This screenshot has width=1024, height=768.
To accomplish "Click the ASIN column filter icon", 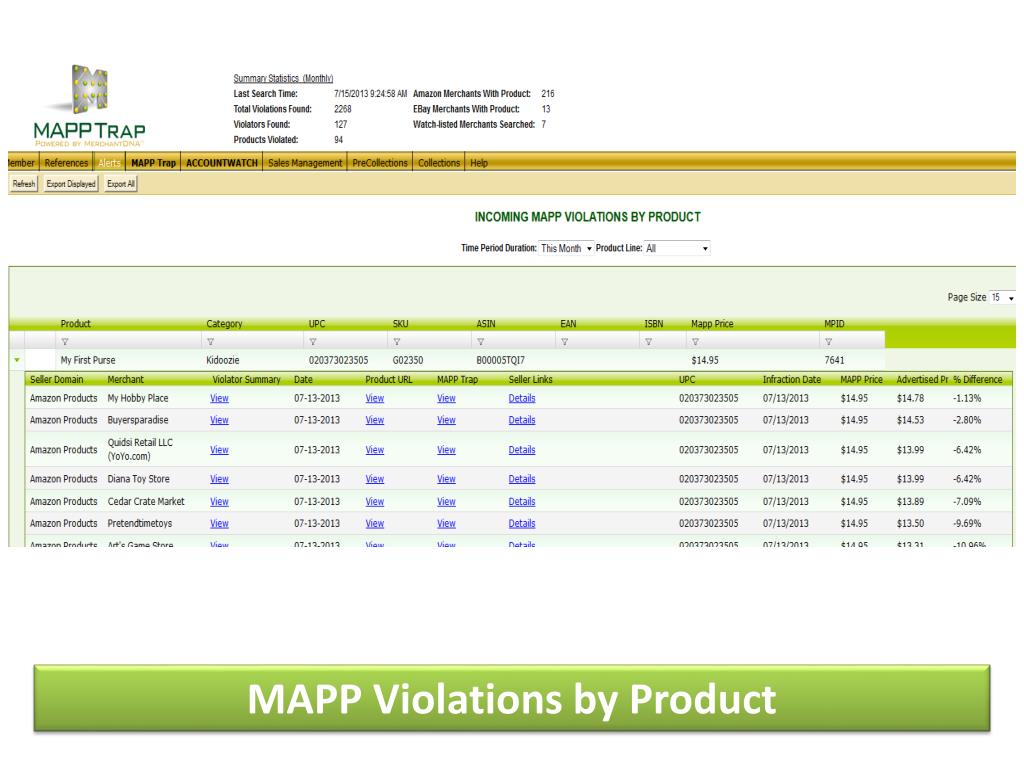I will (x=481, y=342).
